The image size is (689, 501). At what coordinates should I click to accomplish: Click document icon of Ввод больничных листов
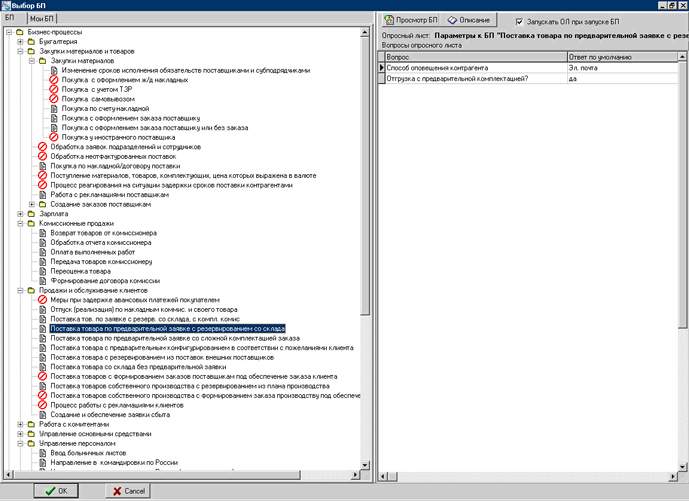(43, 453)
